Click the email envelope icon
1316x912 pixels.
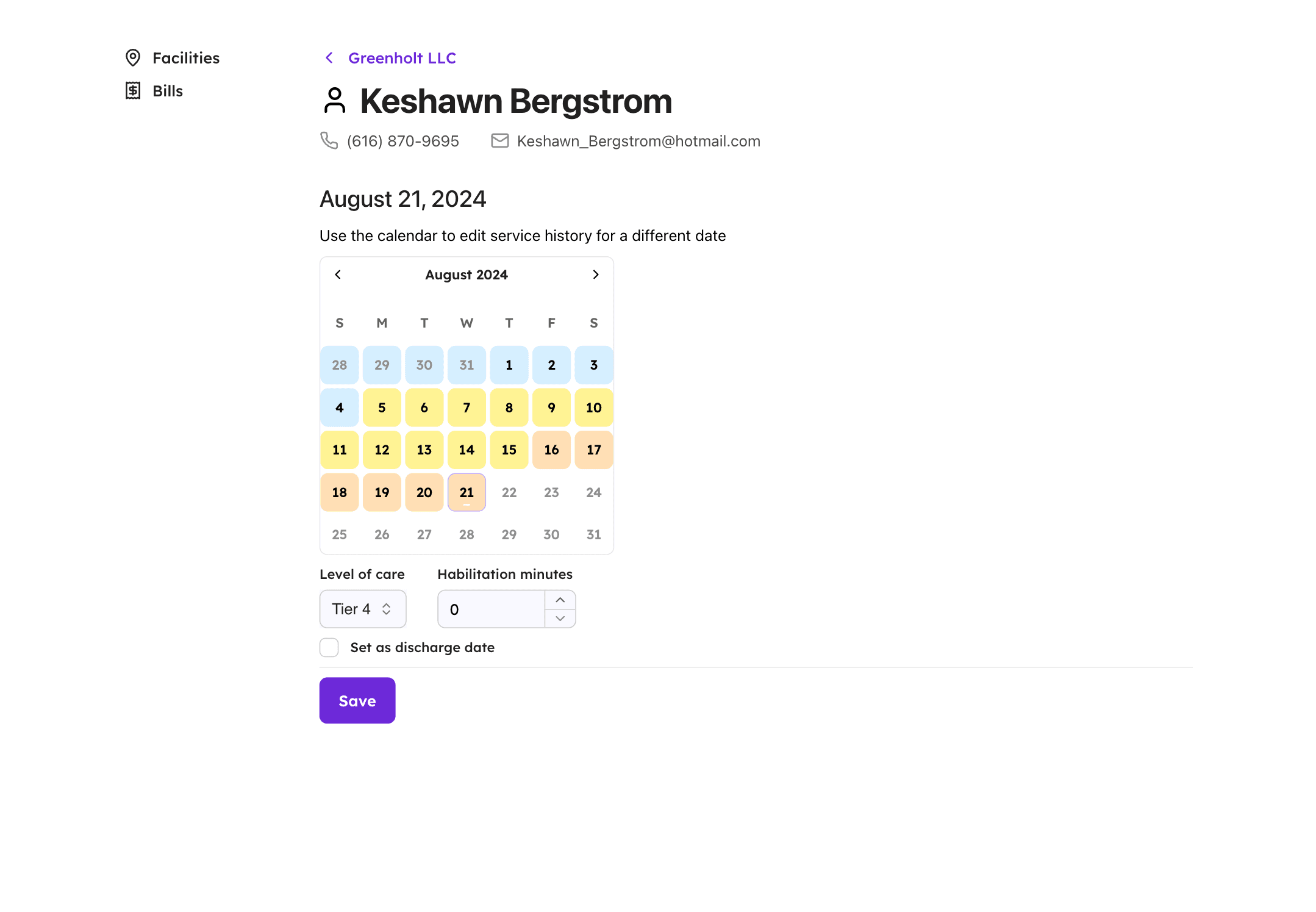[500, 141]
